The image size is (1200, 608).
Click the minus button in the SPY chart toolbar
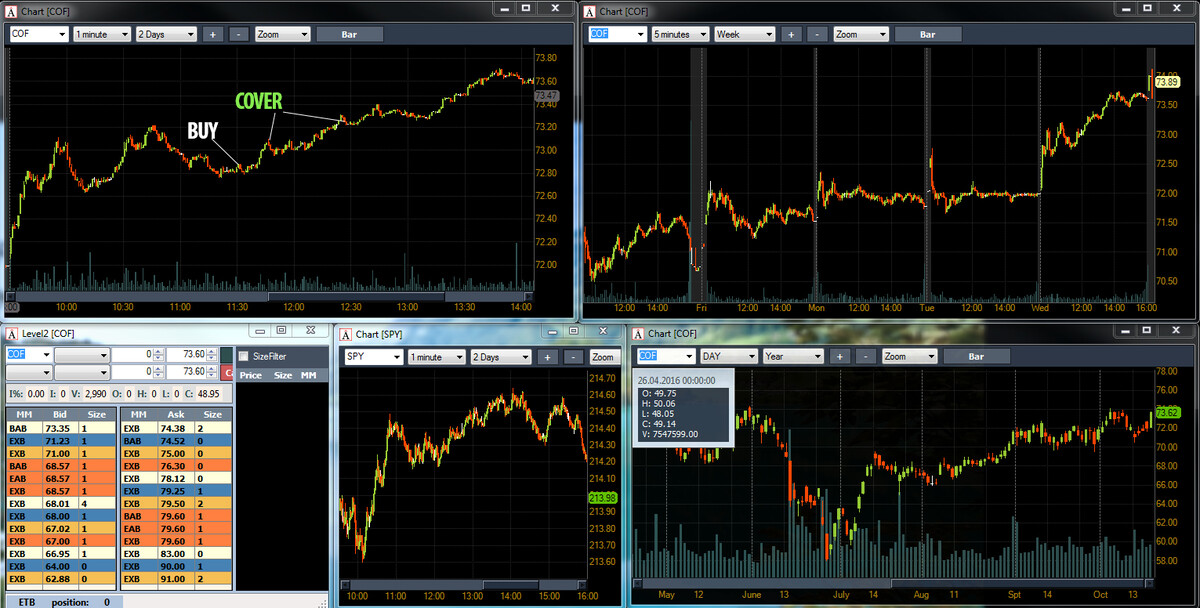[573, 357]
